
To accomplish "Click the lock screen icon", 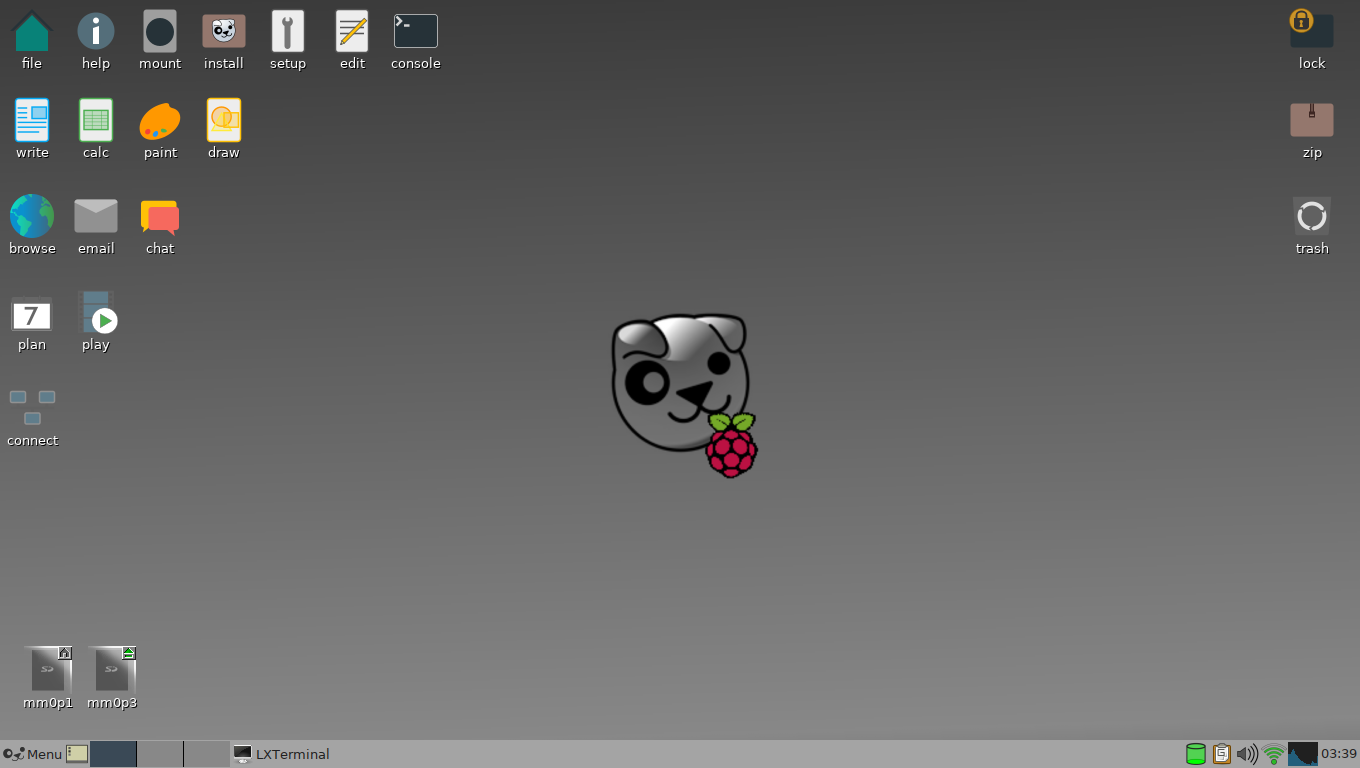I will (1311, 29).
